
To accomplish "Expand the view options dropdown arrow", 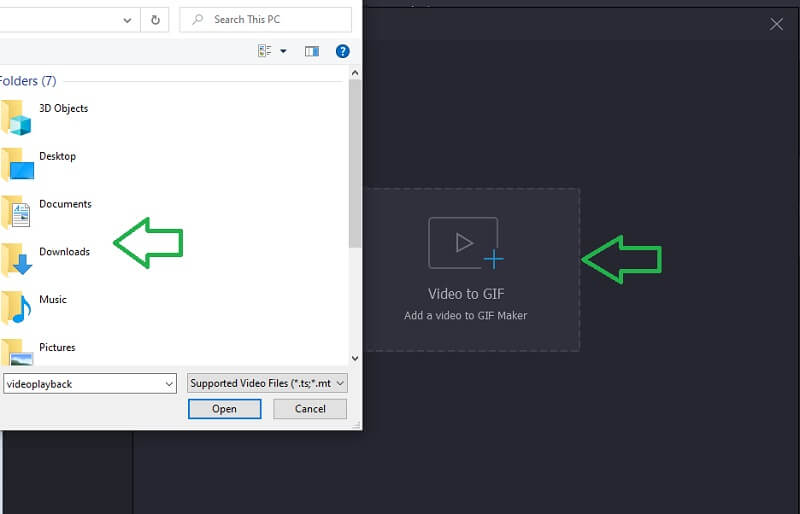I will pos(283,51).
